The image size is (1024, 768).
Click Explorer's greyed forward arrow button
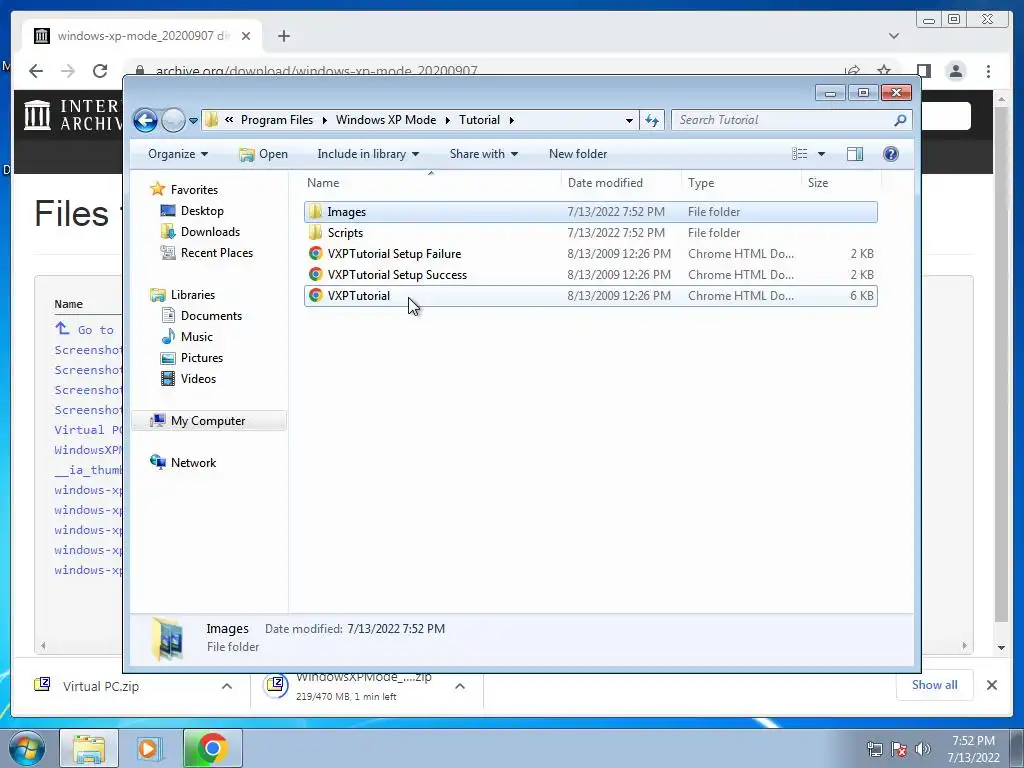tap(173, 120)
